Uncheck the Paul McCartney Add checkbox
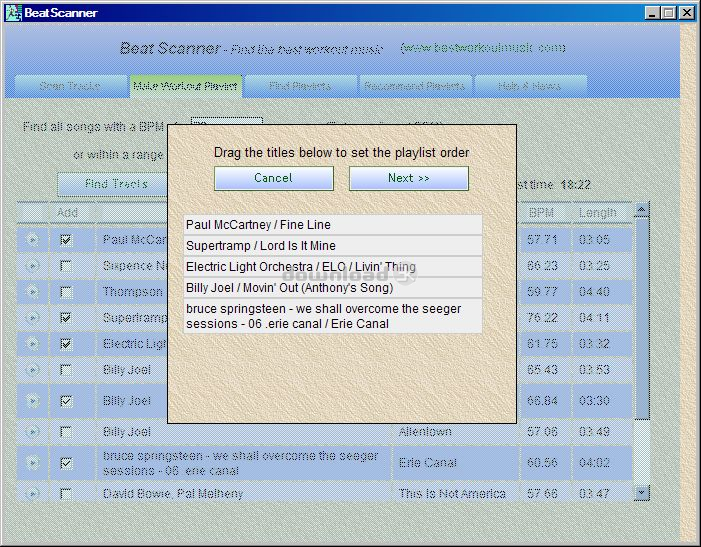The image size is (701, 547). tap(66, 240)
